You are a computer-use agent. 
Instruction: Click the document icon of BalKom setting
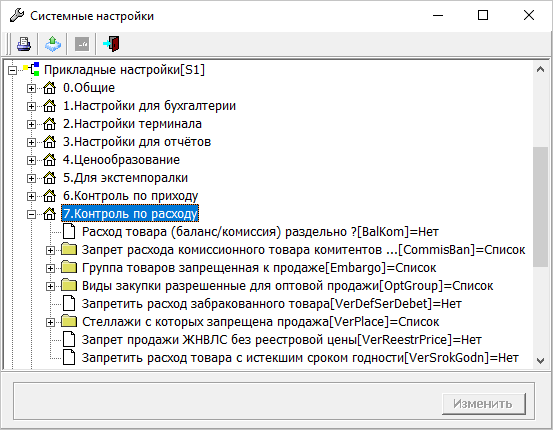pyautogui.click(x=69, y=231)
